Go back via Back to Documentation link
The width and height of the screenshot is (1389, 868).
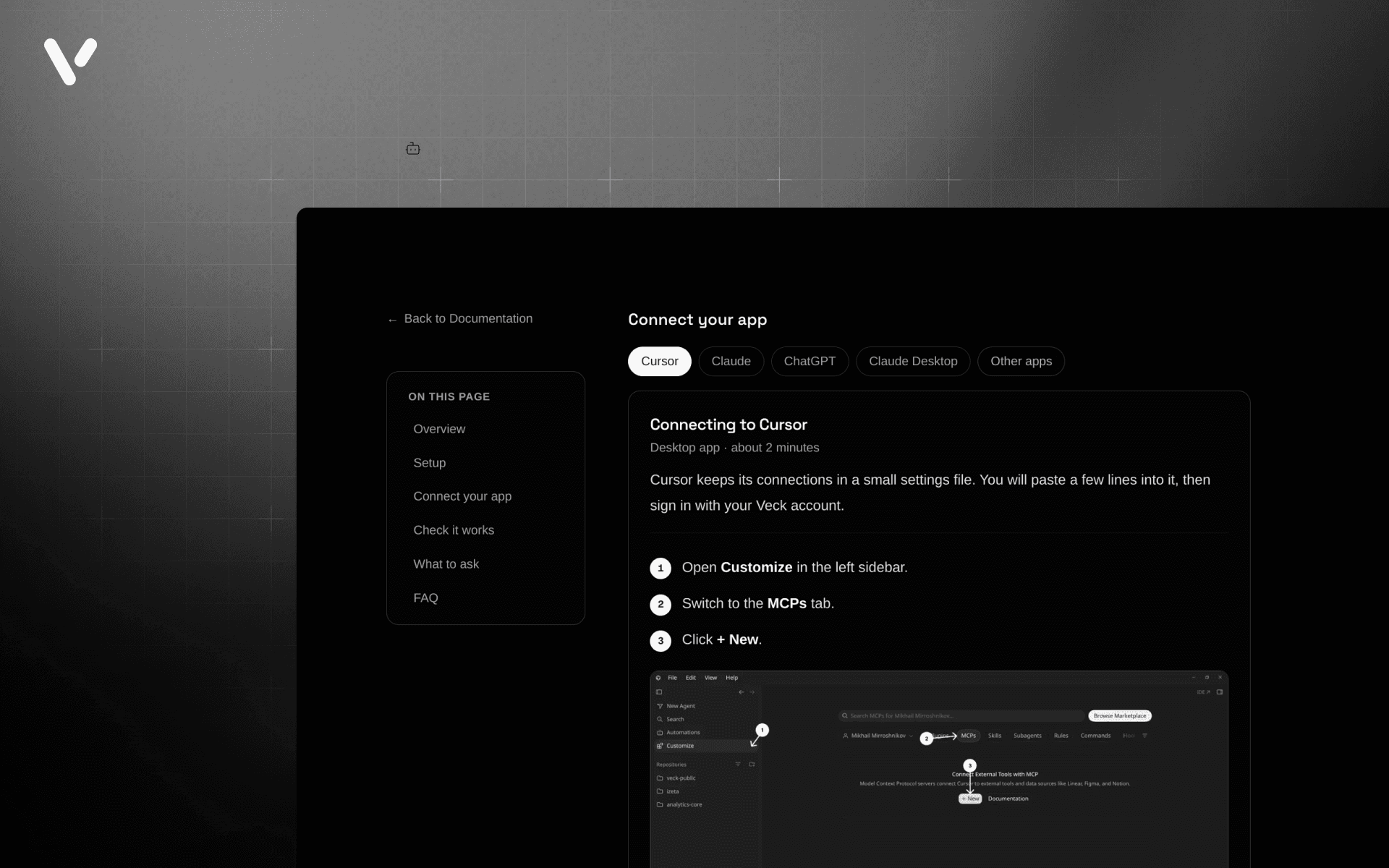(460, 319)
